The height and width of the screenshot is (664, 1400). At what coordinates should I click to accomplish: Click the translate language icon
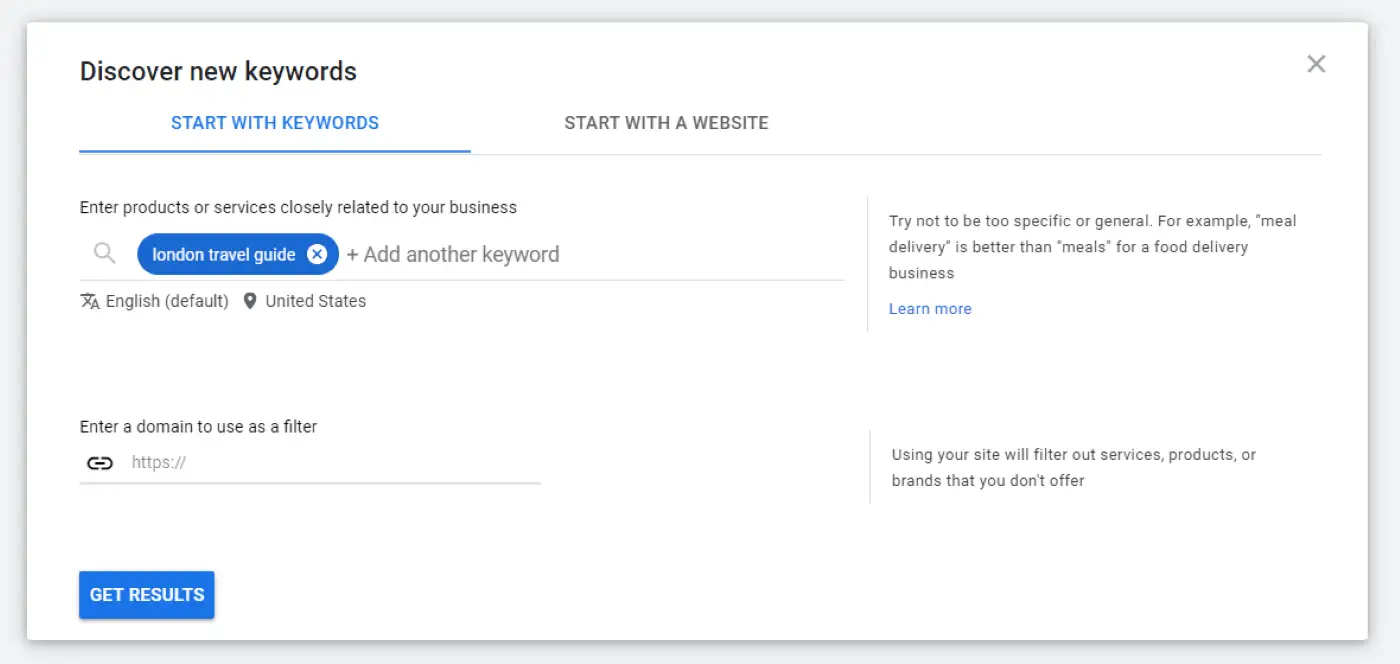[x=90, y=301]
